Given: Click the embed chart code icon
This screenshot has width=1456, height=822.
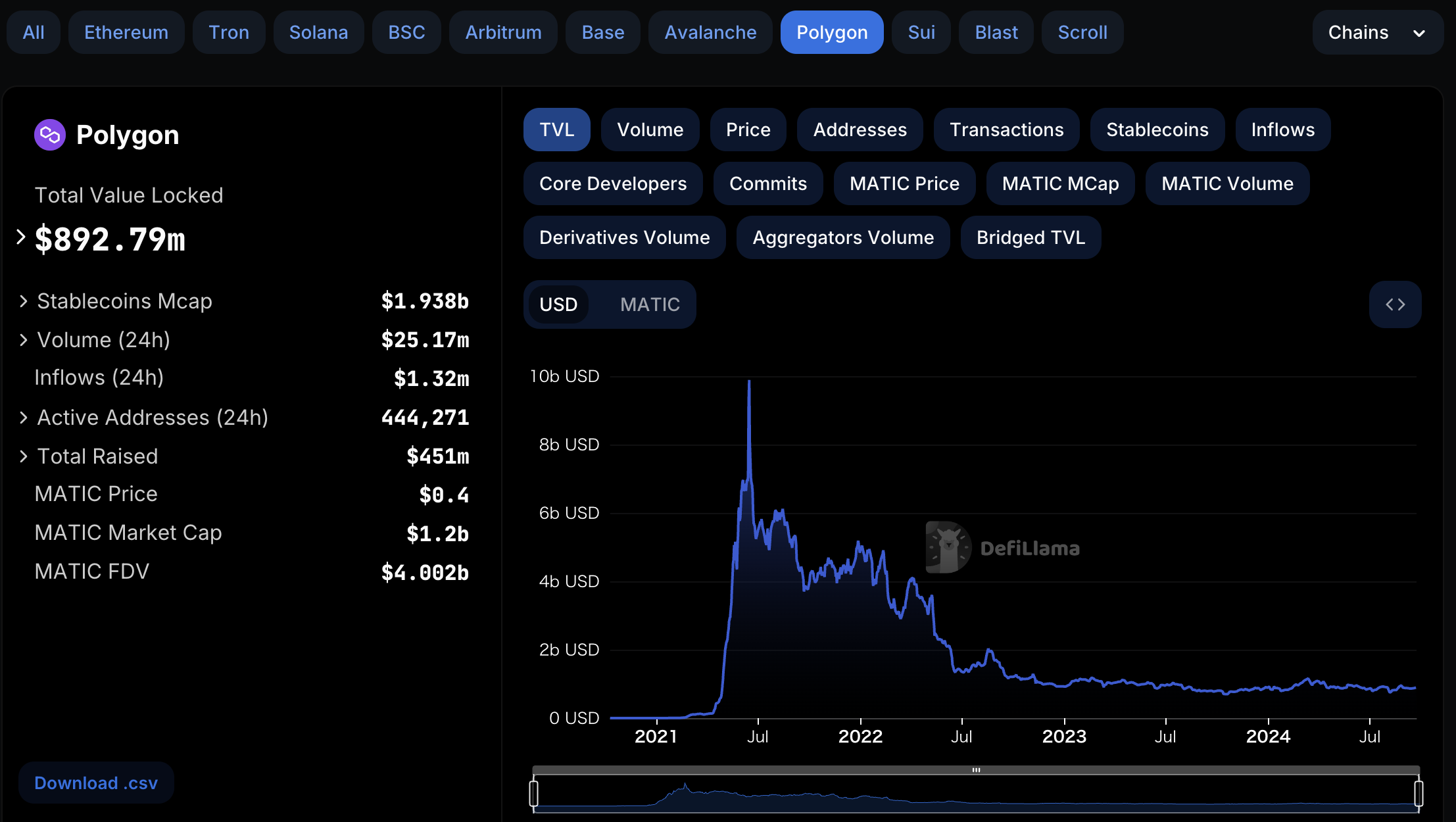Looking at the screenshot, I should tap(1395, 304).
